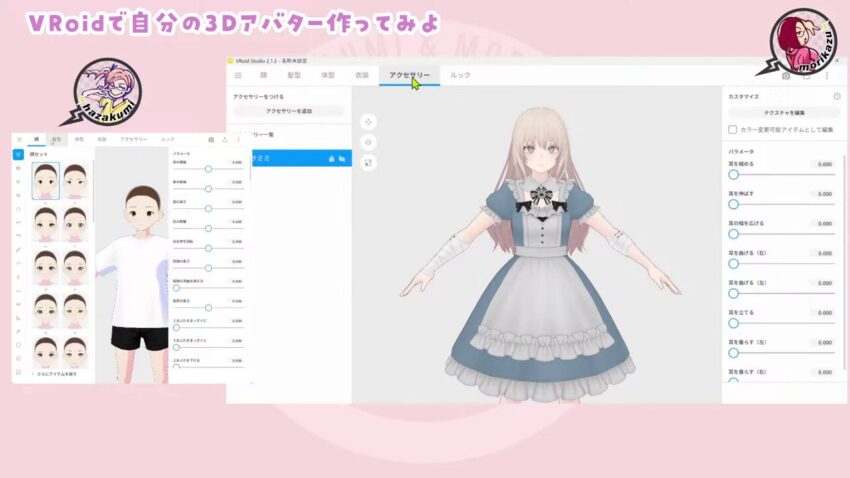Expand the さらにアイテムを探す link
The image size is (850, 478).
click(x=54, y=374)
